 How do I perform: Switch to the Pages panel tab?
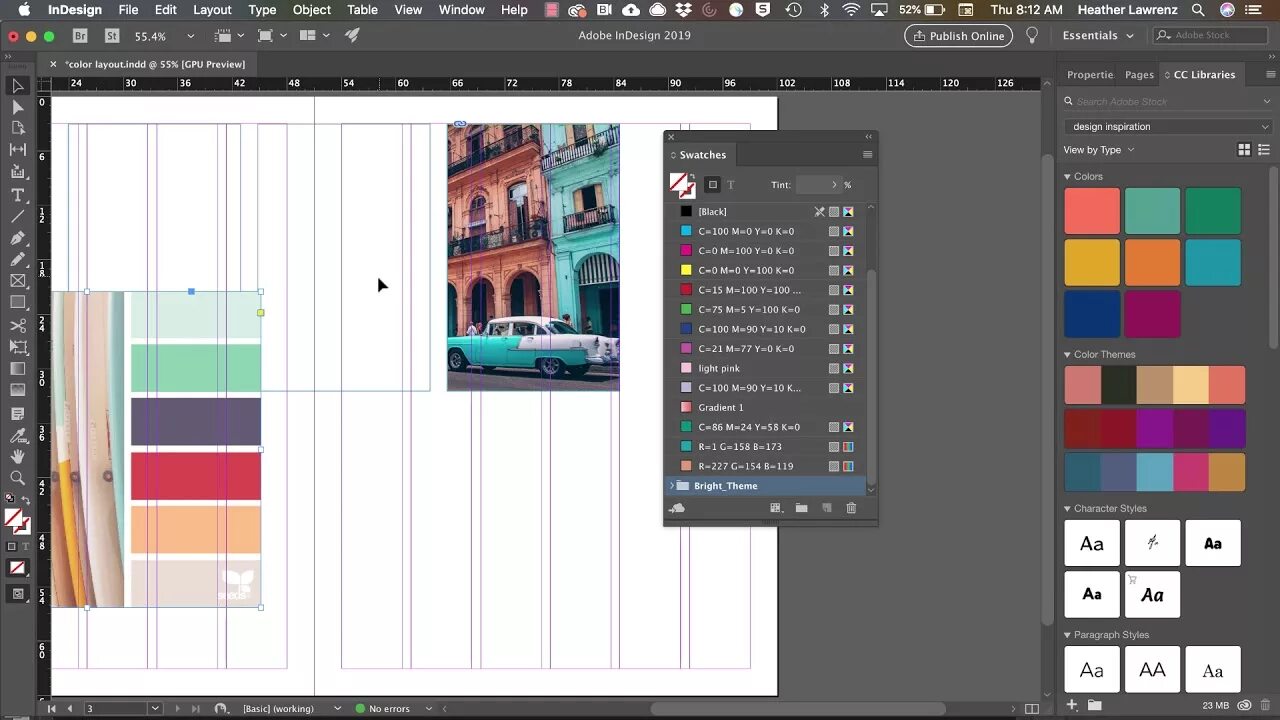1139,75
